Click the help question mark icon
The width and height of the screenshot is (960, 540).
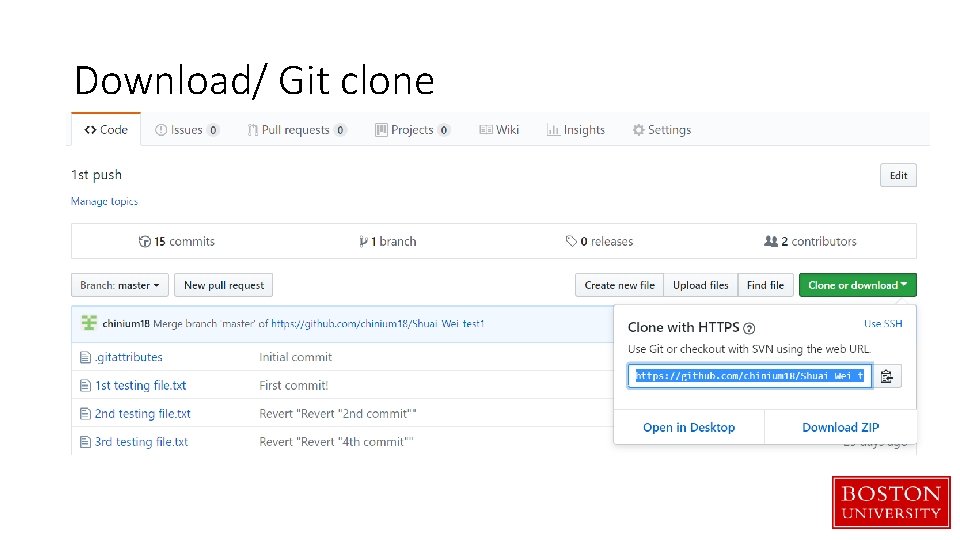coord(750,328)
